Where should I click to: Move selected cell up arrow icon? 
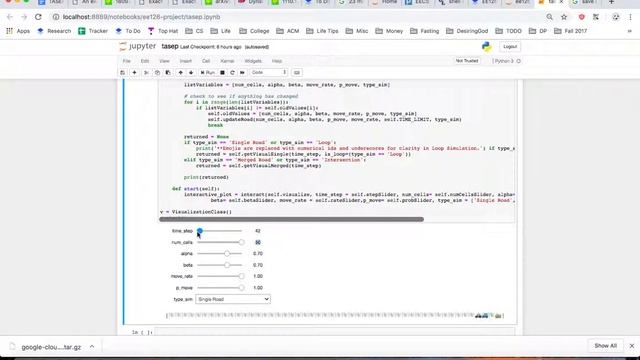pyautogui.click(x=180, y=72)
